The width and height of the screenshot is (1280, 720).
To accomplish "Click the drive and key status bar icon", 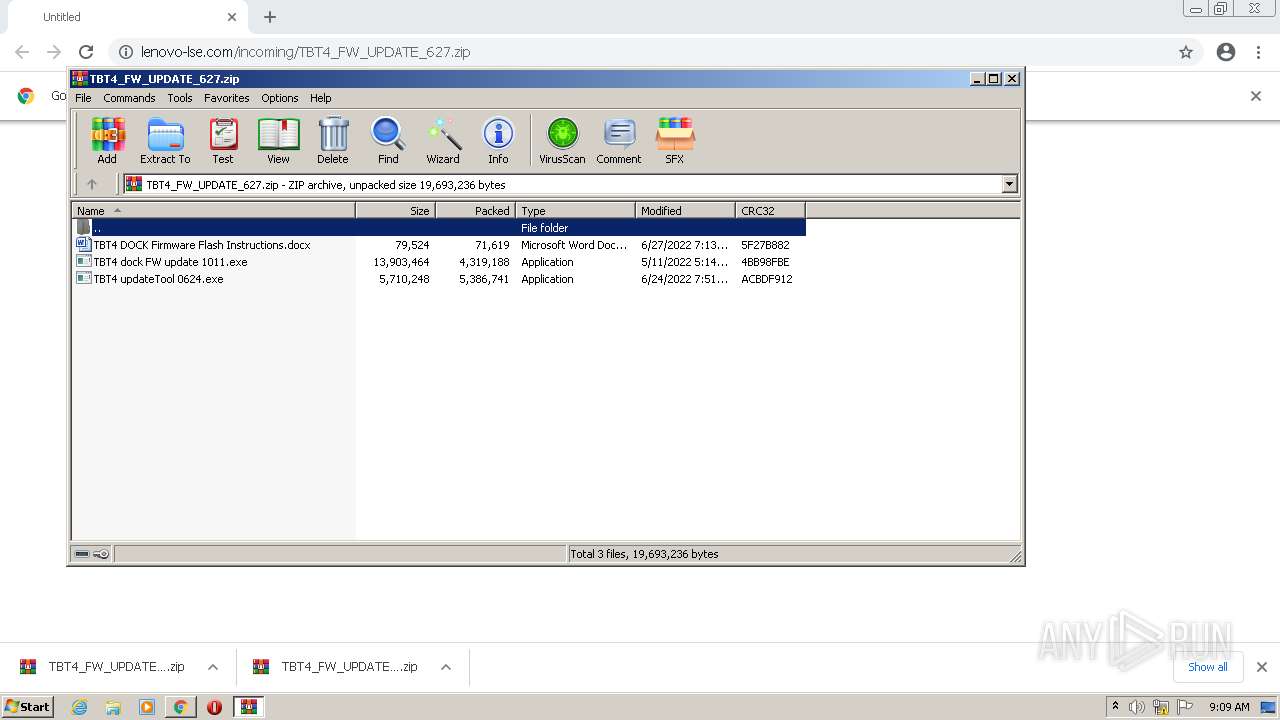I will point(92,554).
